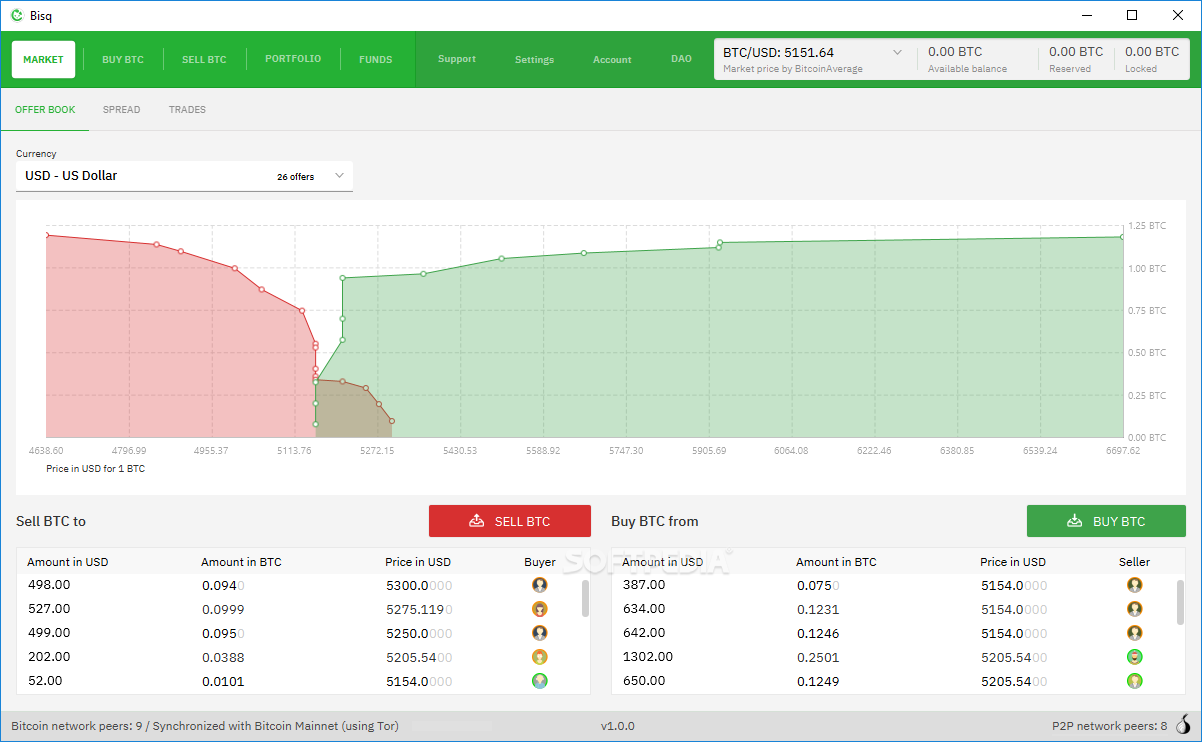Click the red SELL BTC button
This screenshot has height=742, width=1202.
click(510, 521)
